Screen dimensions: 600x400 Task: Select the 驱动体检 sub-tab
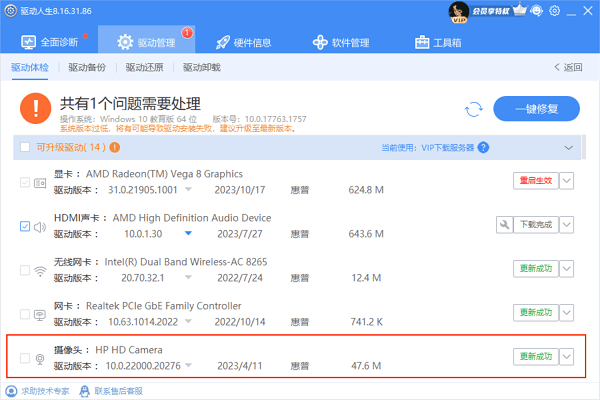pyautogui.click(x=30, y=67)
